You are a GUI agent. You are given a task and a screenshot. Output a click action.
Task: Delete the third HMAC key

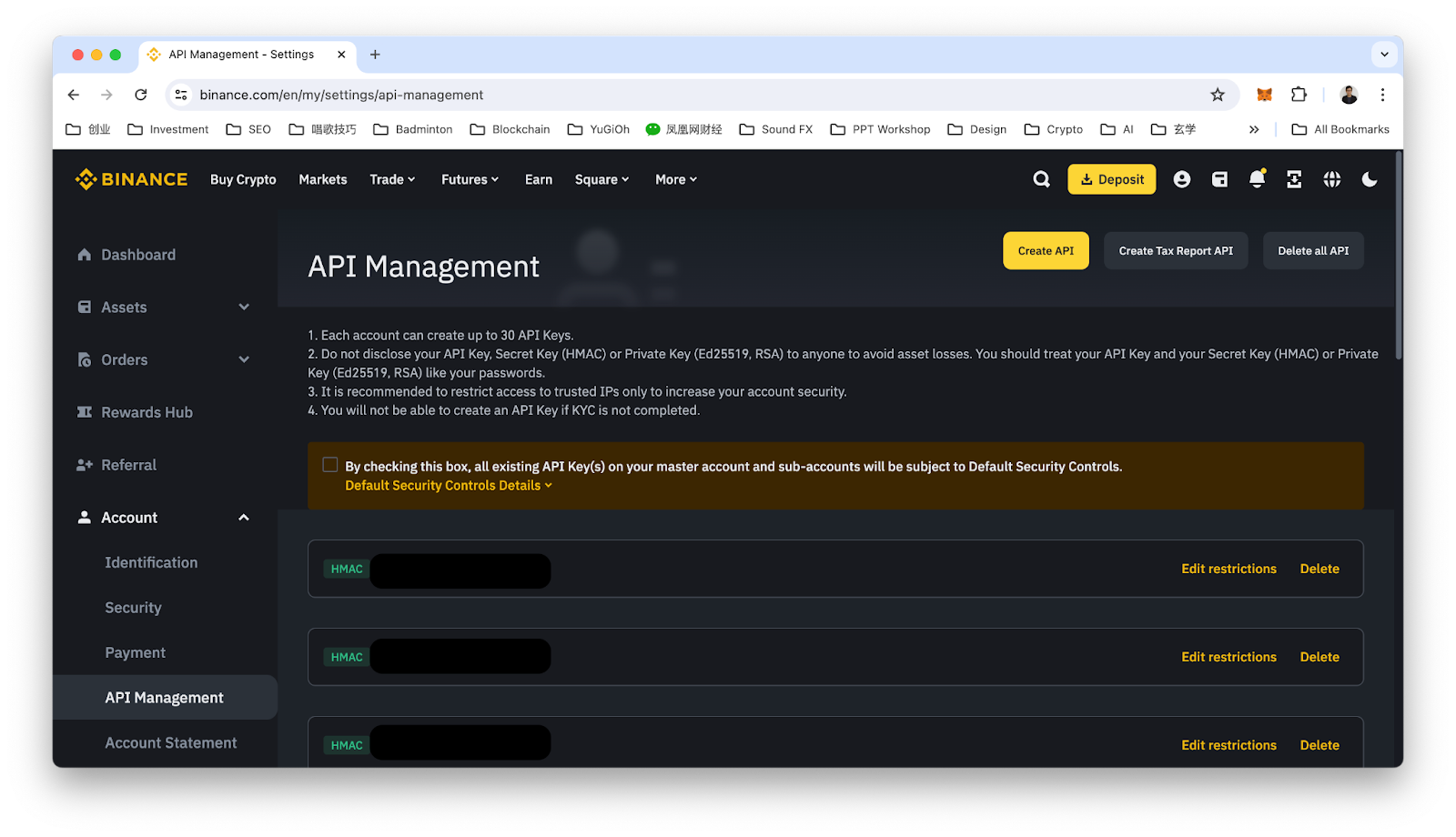(1319, 745)
